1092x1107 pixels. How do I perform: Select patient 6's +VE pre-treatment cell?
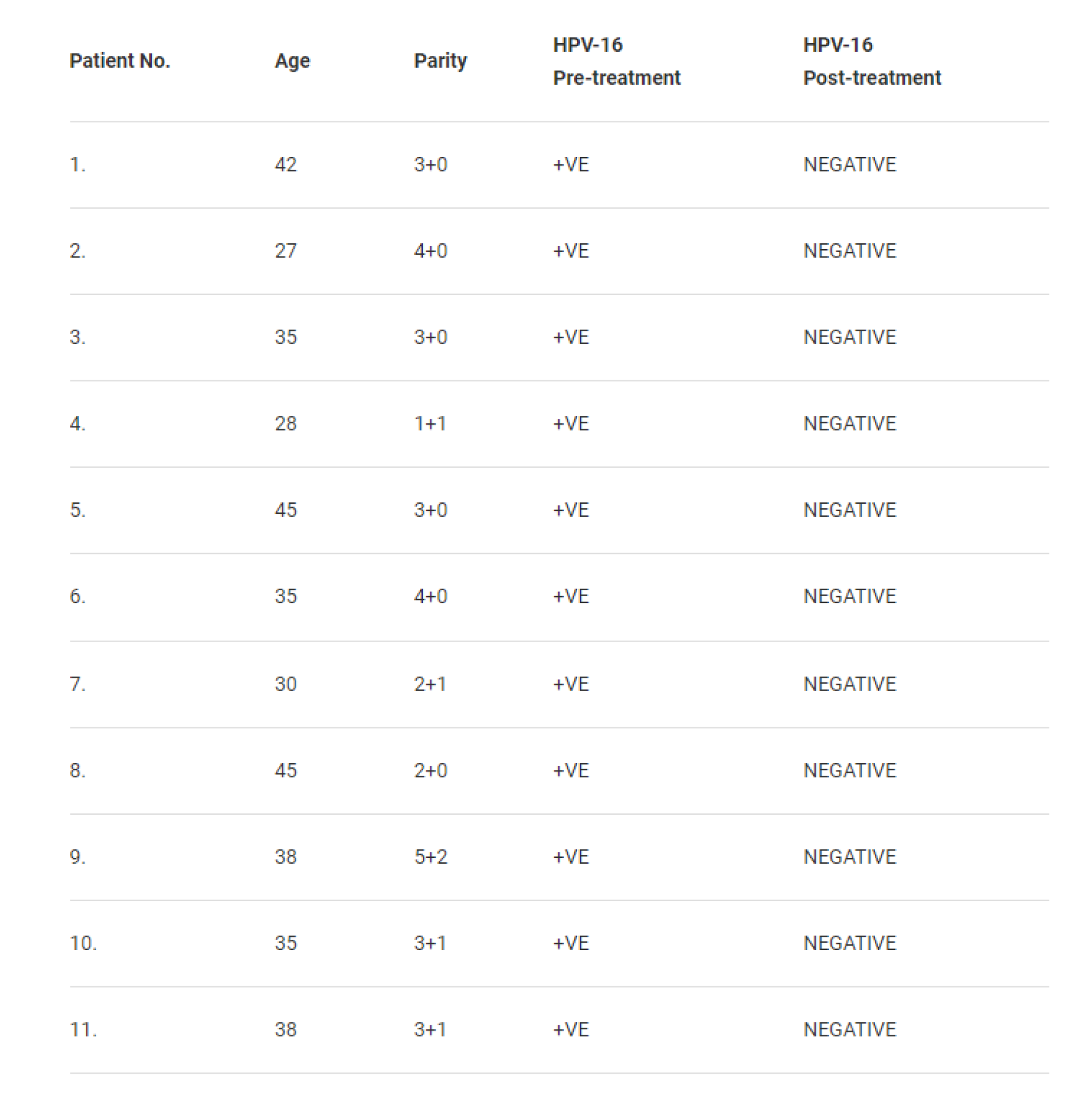coord(571,596)
